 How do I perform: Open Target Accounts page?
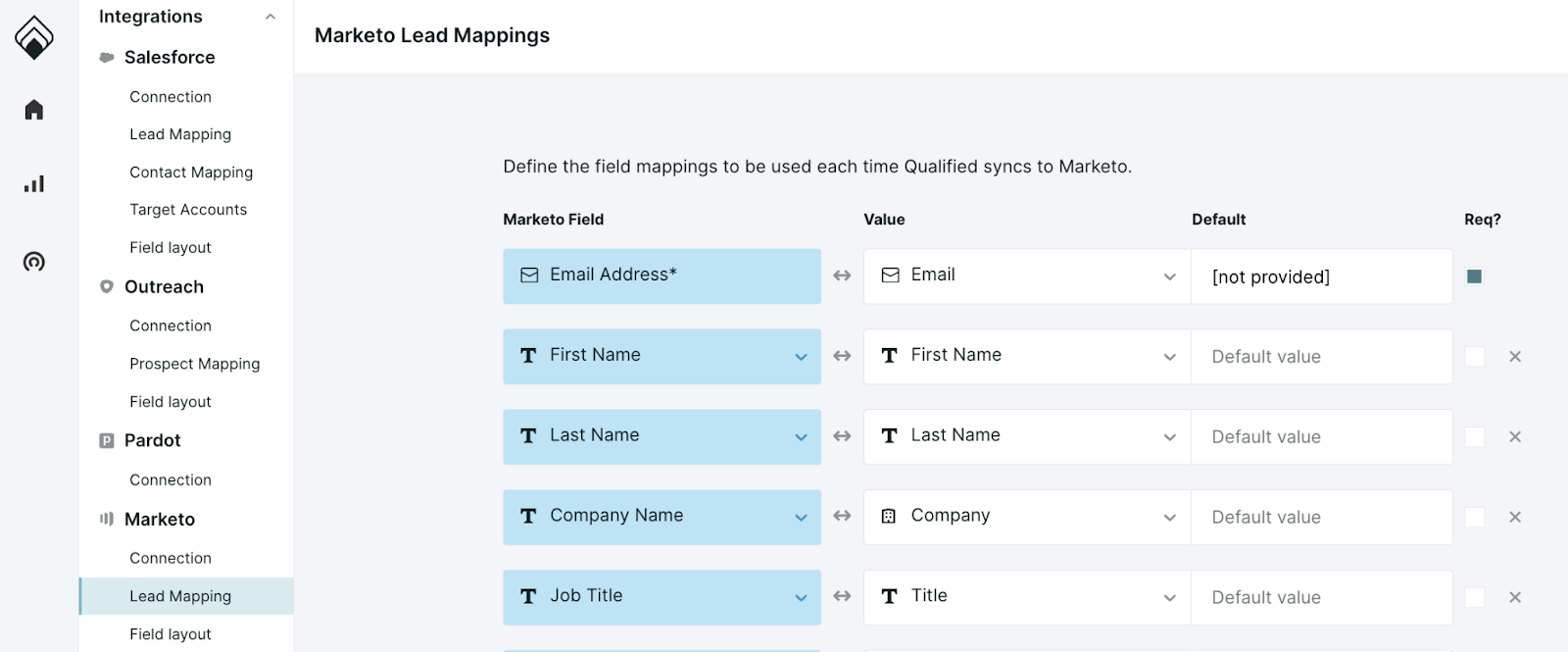coord(188,210)
